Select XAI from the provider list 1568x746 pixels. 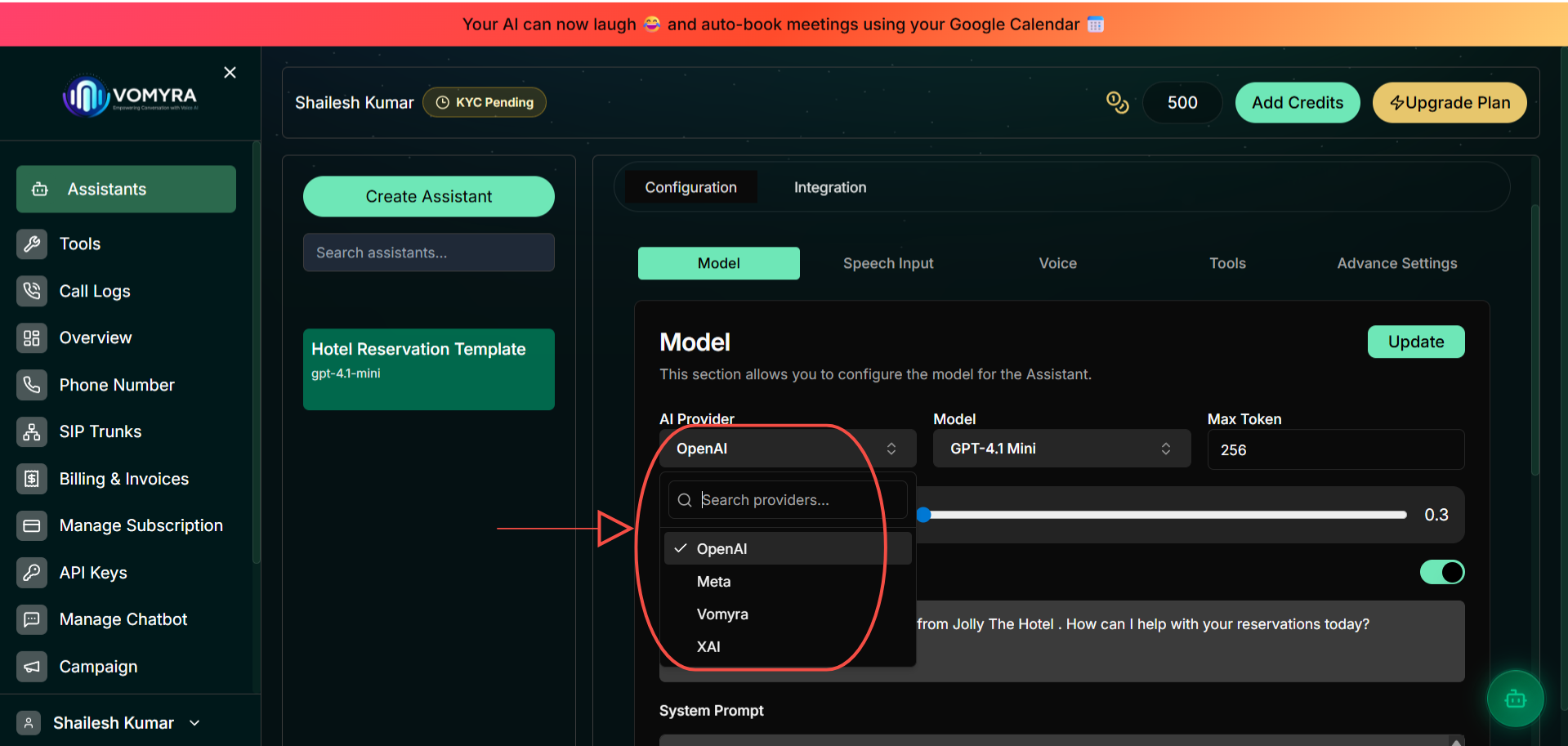coord(788,646)
